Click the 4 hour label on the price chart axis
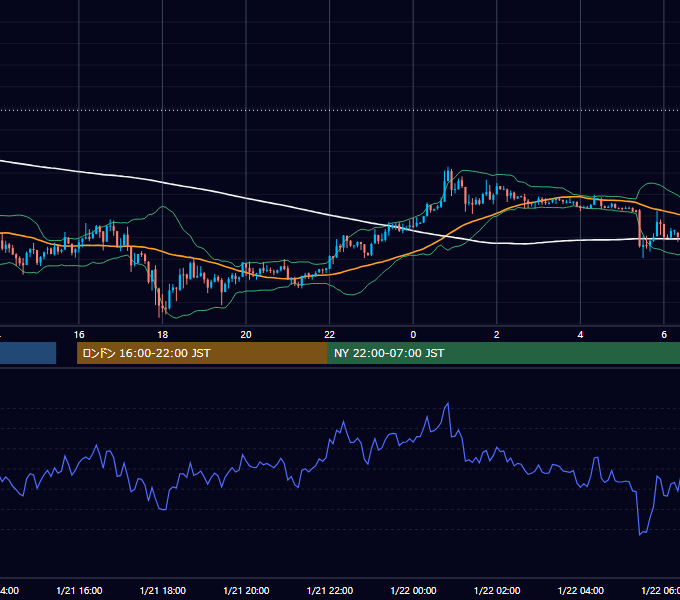Screen dimensions: 680x600 point(580,335)
